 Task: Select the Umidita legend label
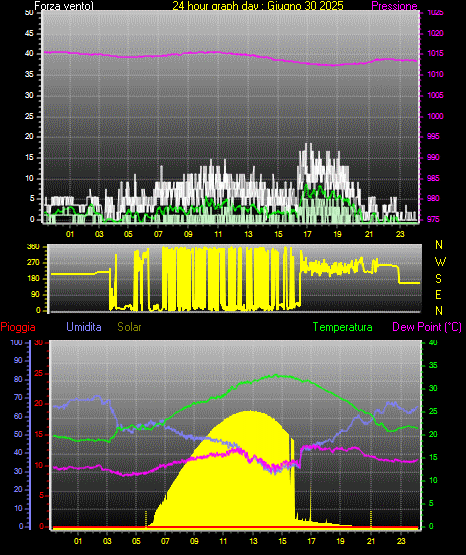[84, 327]
